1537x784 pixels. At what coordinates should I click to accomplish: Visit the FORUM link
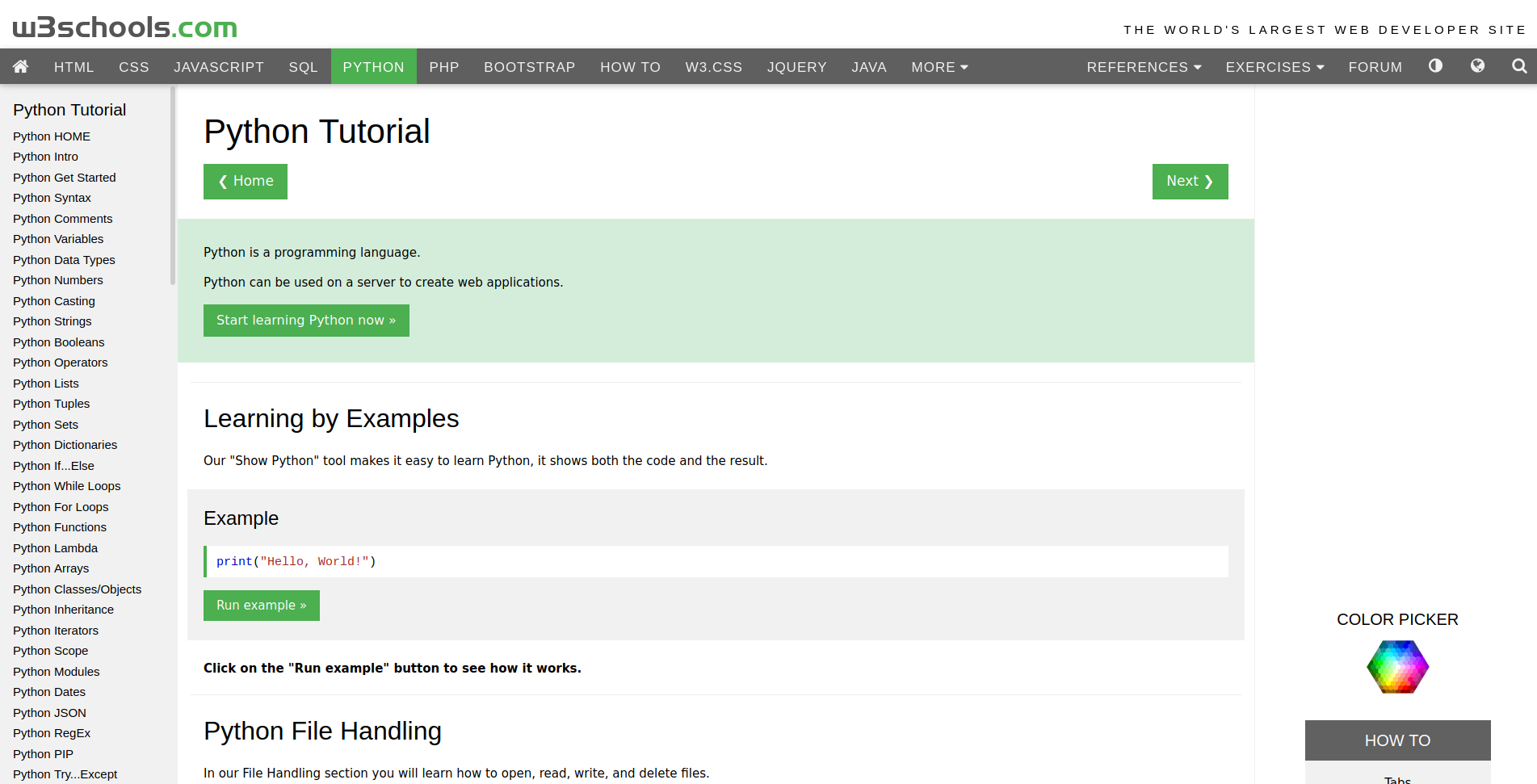click(x=1375, y=67)
